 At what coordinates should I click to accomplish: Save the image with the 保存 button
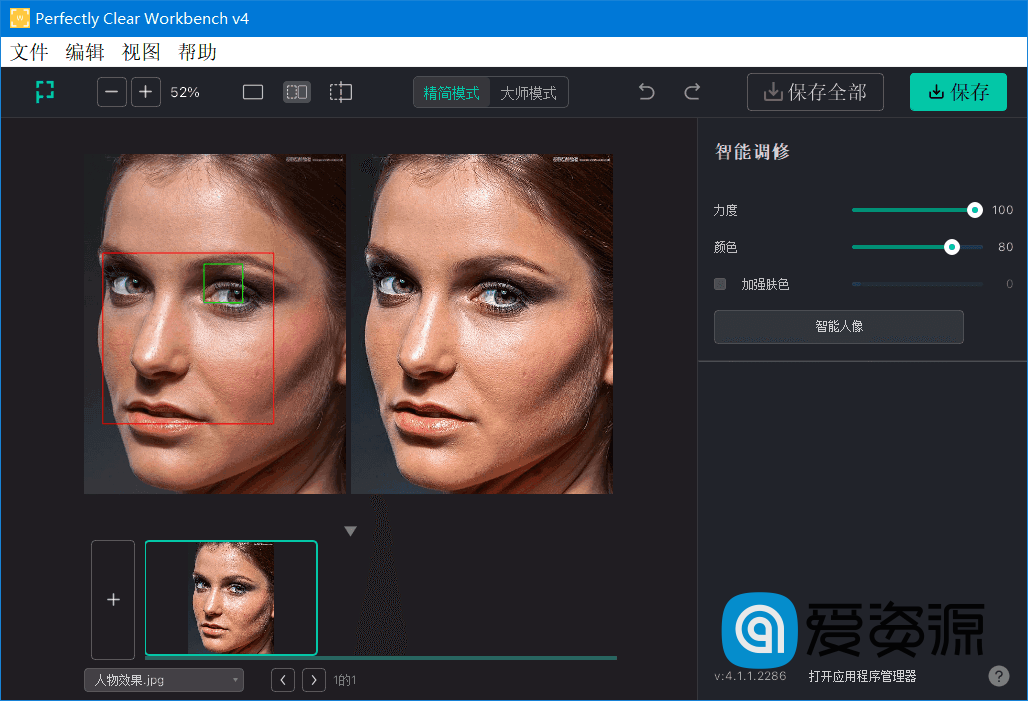click(958, 91)
